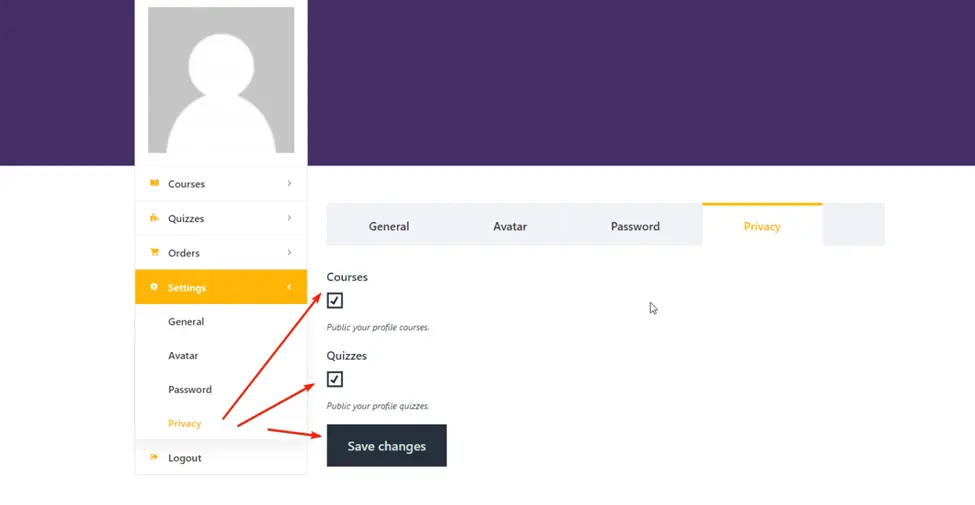
Task: Open Avatar under Settings sidebar
Action: pyautogui.click(x=183, y=356)
